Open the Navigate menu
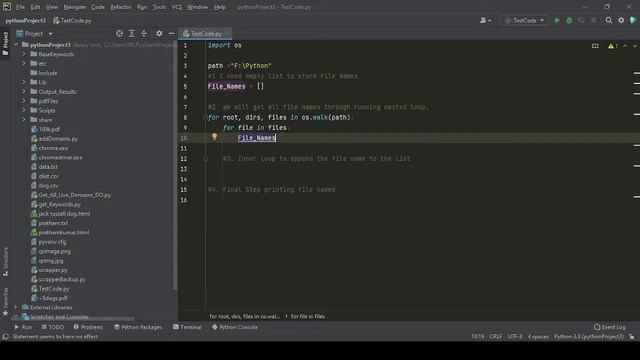640x360 pixels. click(75, 7)
